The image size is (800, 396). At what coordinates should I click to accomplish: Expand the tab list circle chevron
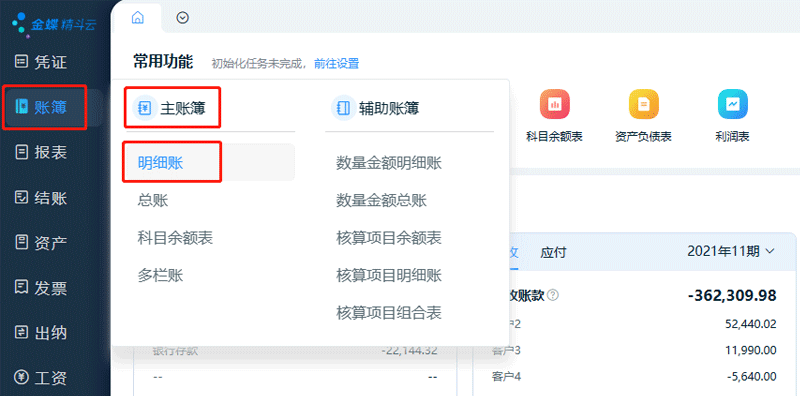click(183, 18)
